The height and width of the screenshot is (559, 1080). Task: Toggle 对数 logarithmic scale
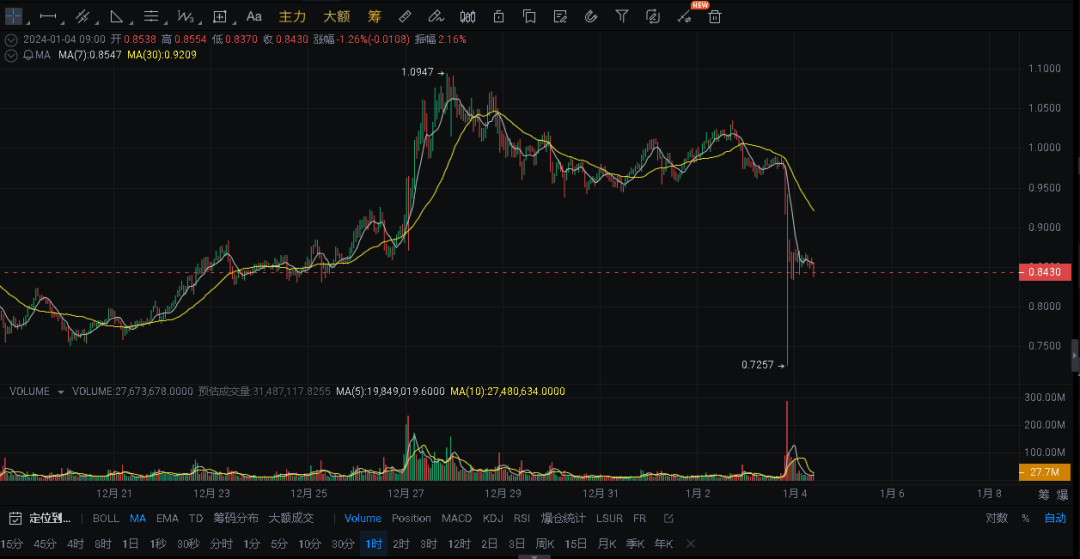(997, 518)
